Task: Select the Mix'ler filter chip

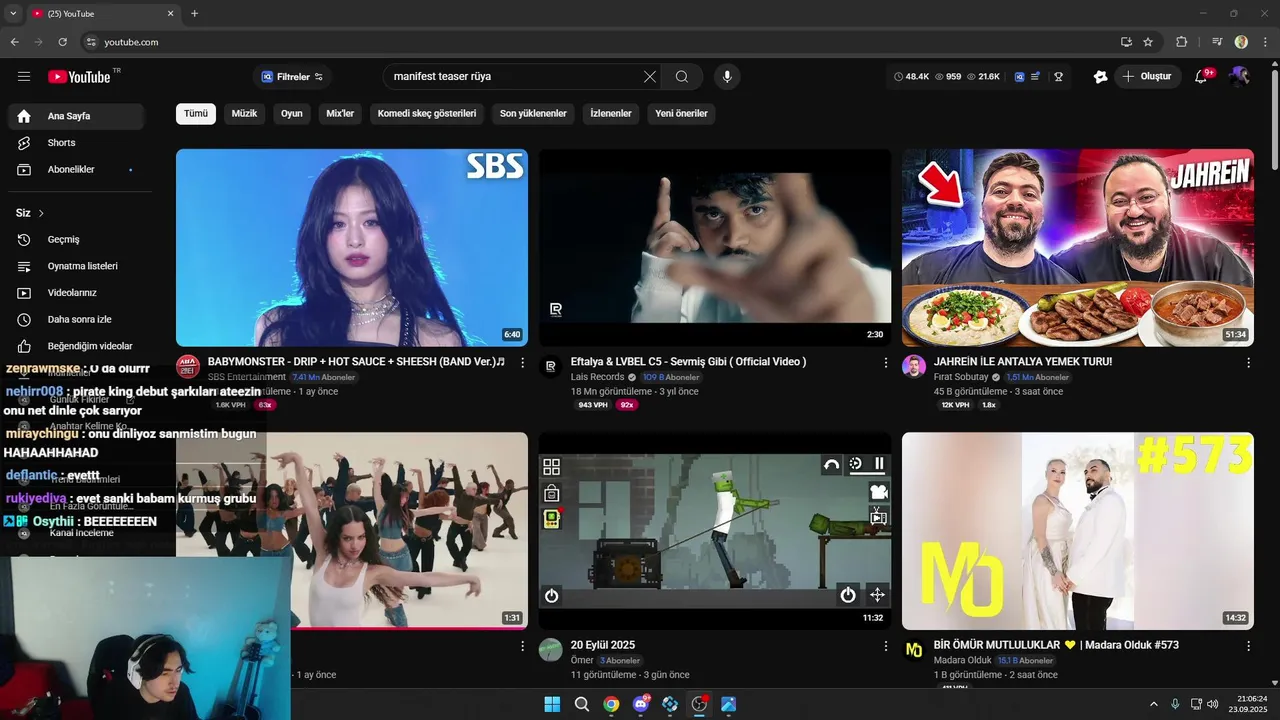Action: (340, 114)
